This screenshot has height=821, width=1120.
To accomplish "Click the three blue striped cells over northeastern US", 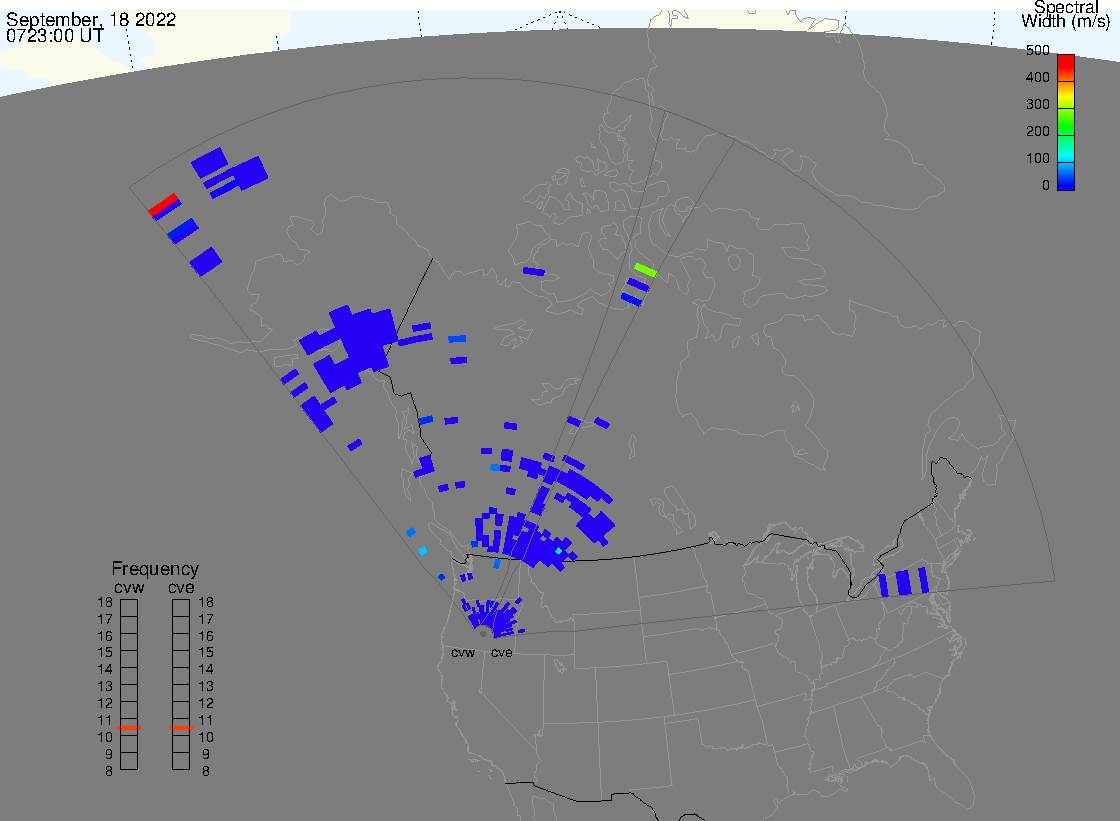I will coord(904,582).
